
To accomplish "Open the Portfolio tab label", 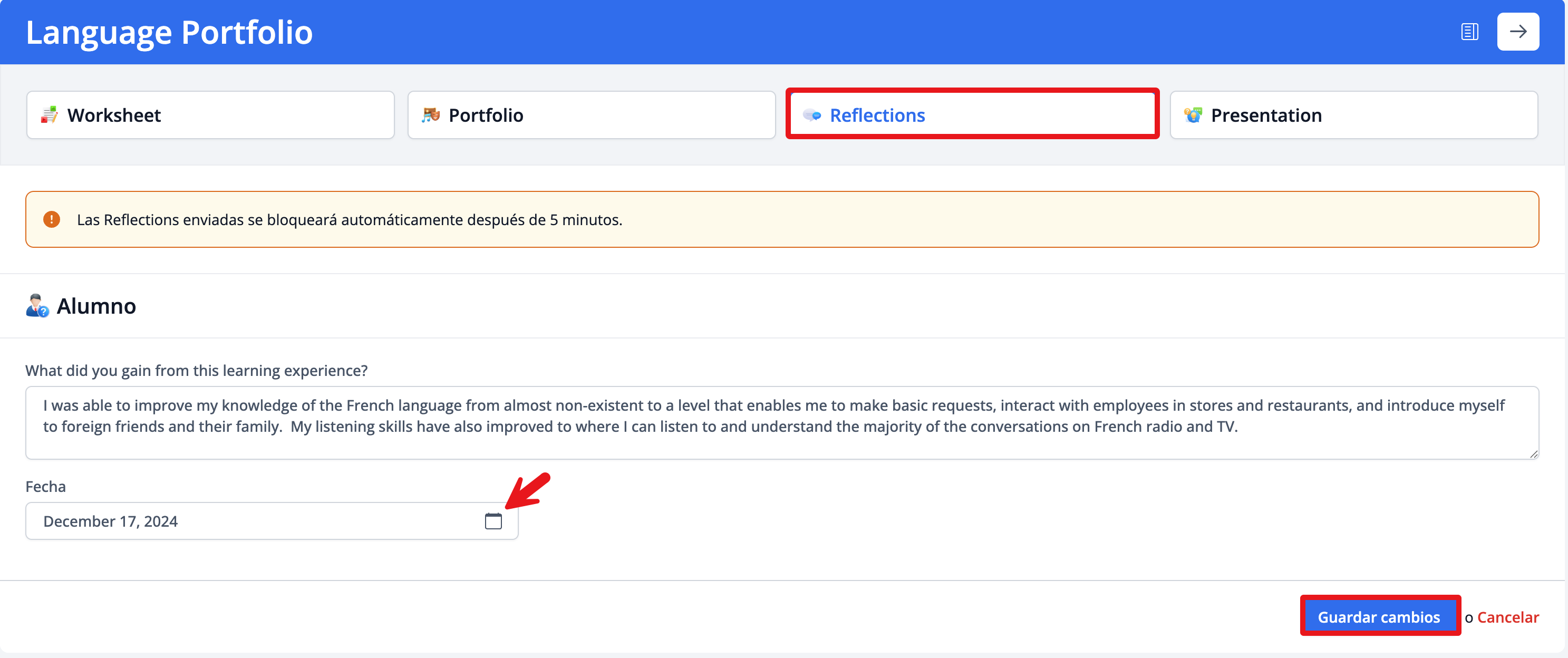I will click(486, 115).
